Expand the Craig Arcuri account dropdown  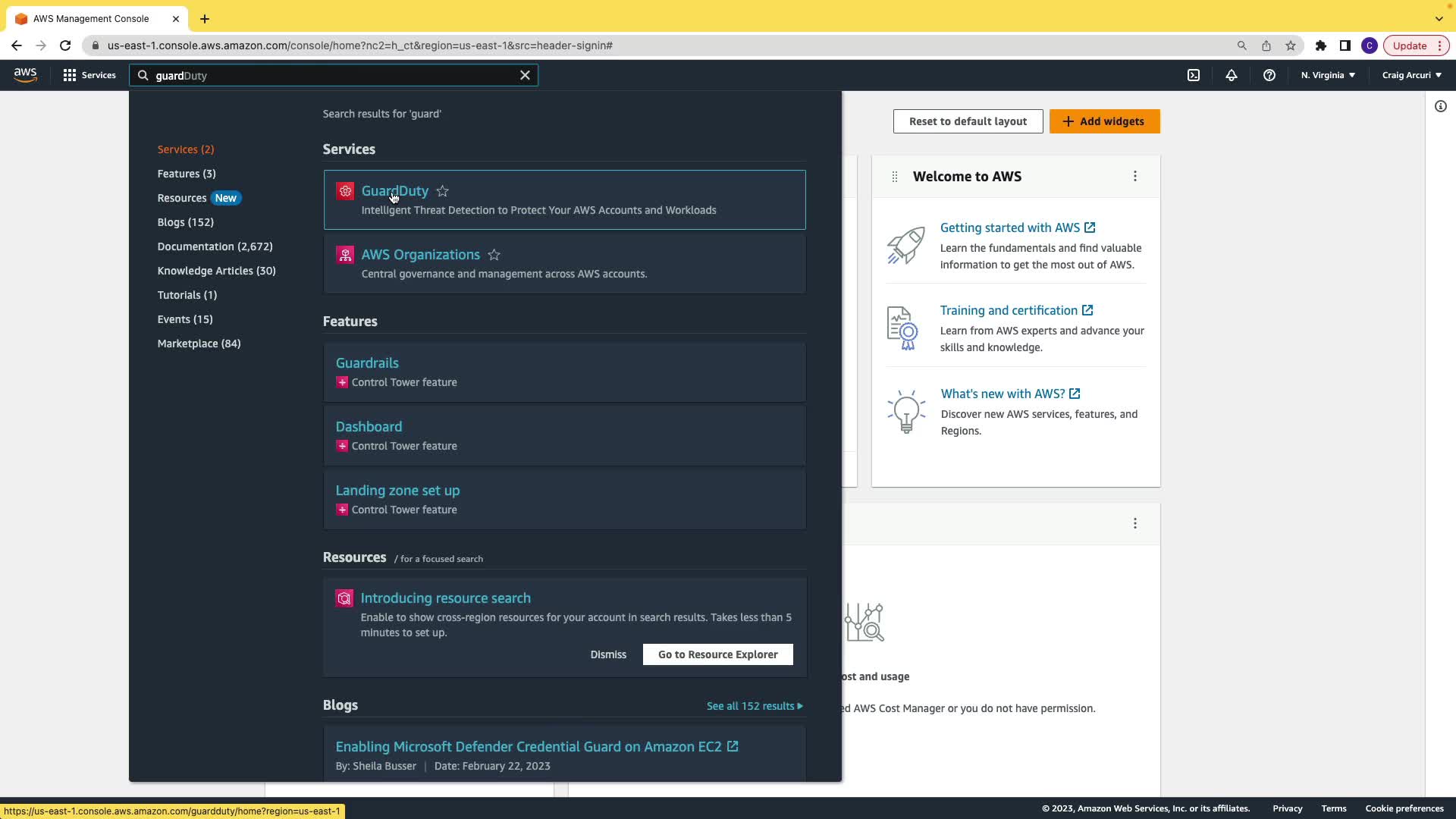point(1411,75)
